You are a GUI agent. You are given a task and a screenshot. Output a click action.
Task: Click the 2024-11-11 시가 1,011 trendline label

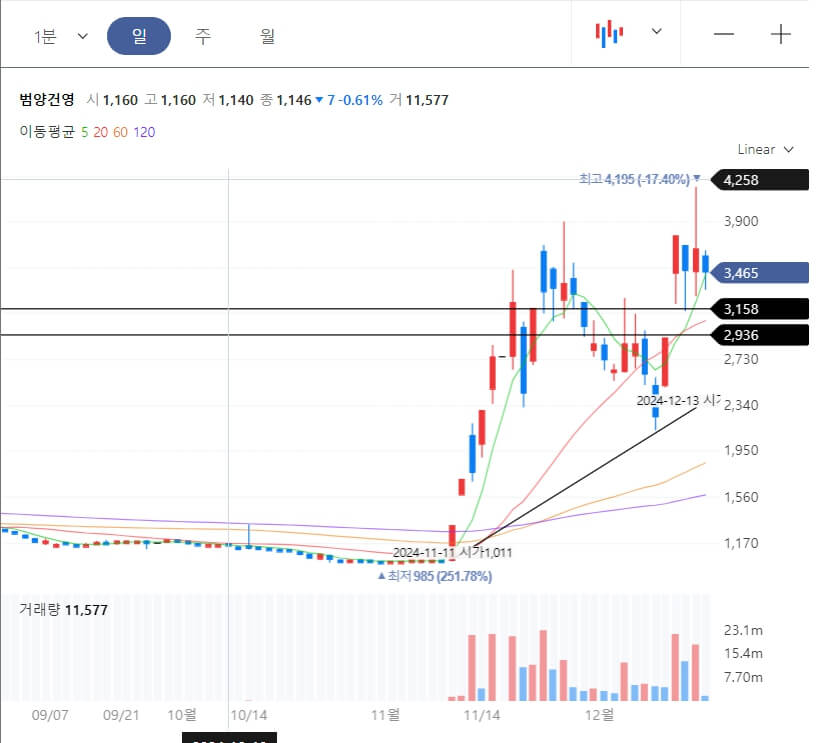pos(452,552)
